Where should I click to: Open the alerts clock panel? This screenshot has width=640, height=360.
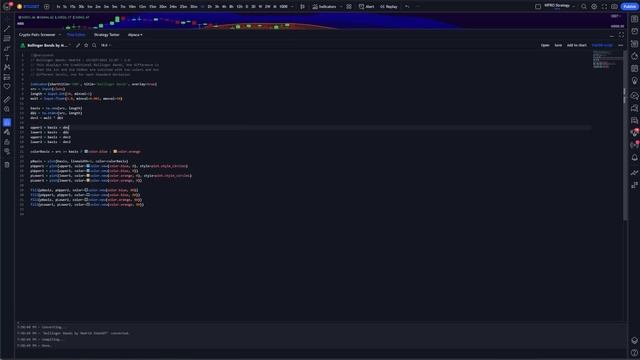coord(634,31)
